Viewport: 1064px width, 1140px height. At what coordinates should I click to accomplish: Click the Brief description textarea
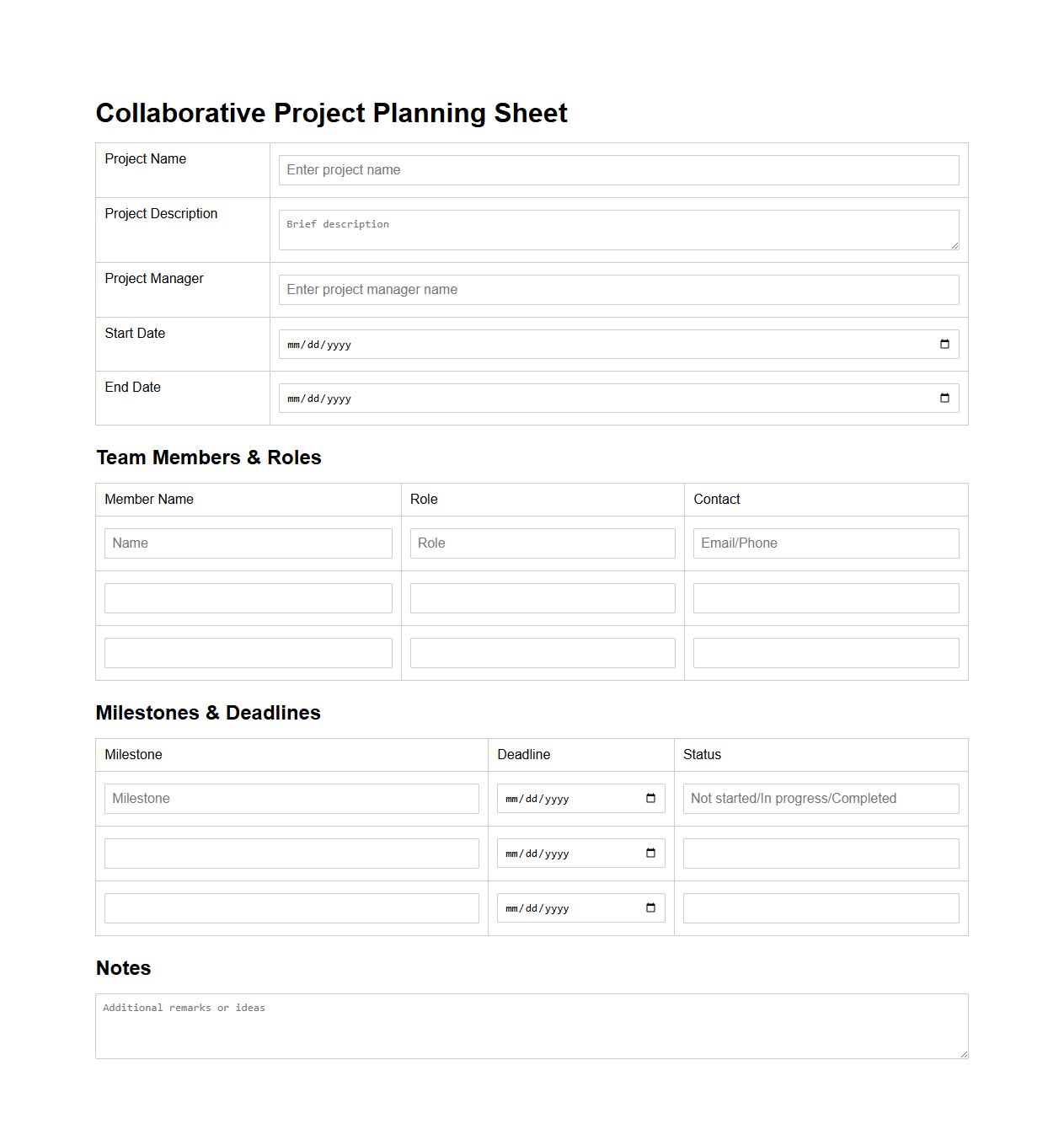(619, 229)
